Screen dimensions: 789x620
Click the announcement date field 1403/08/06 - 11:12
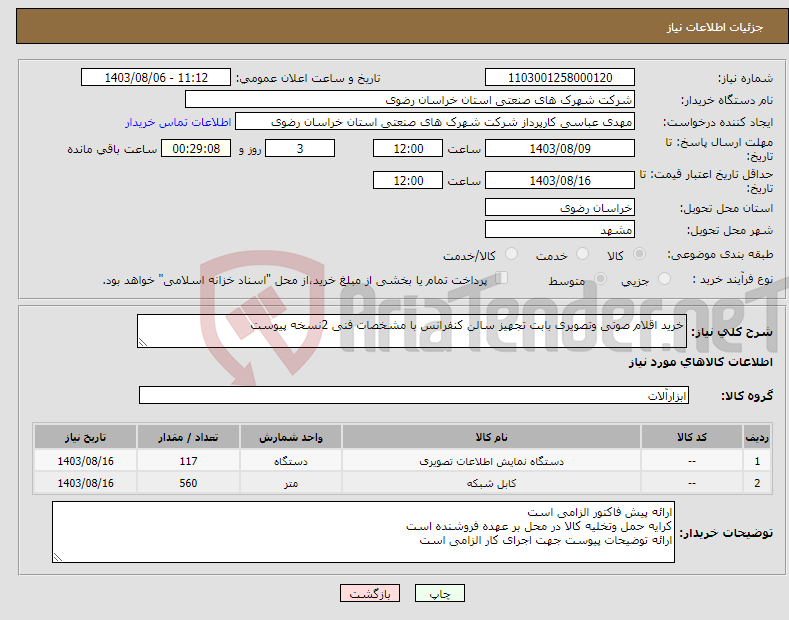(155, 78)
